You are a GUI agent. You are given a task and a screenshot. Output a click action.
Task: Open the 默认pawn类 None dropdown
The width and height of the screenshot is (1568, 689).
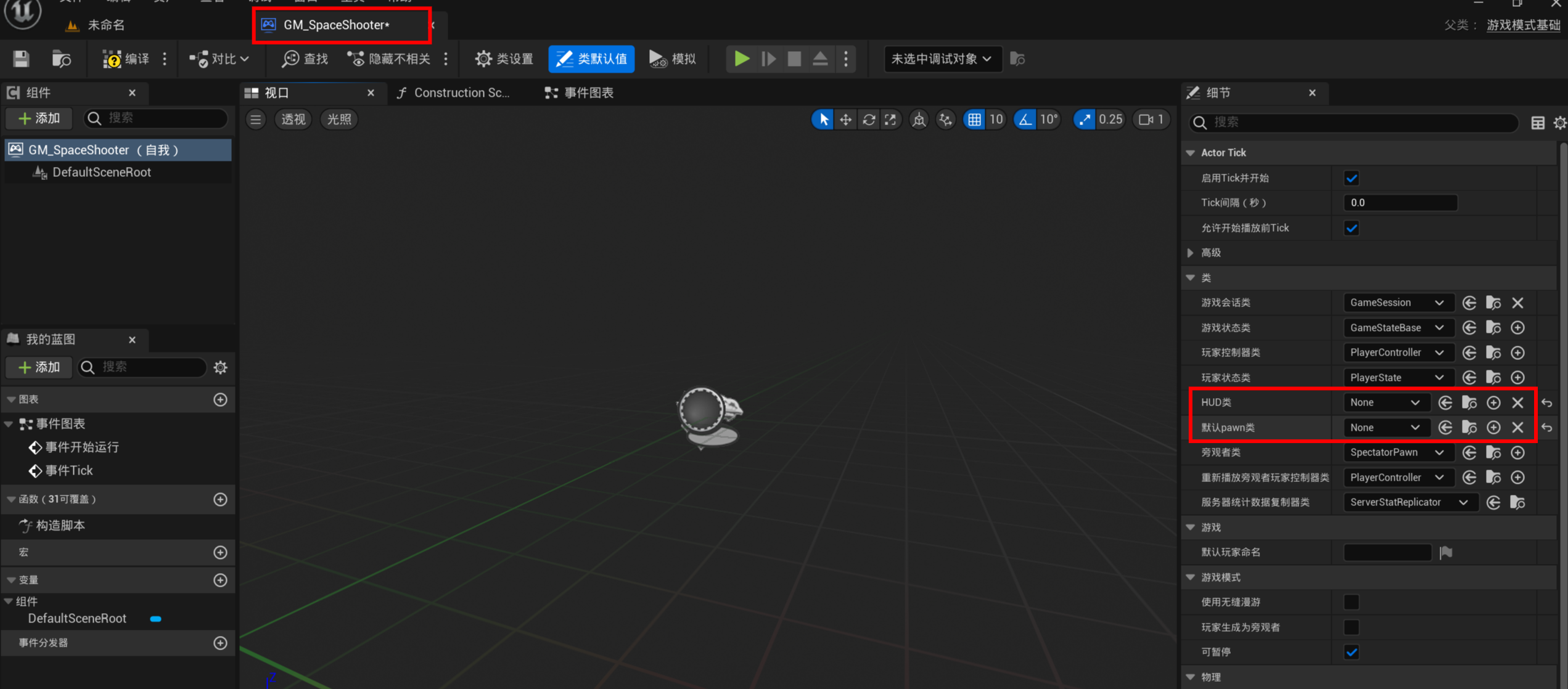coord(1386,428)
